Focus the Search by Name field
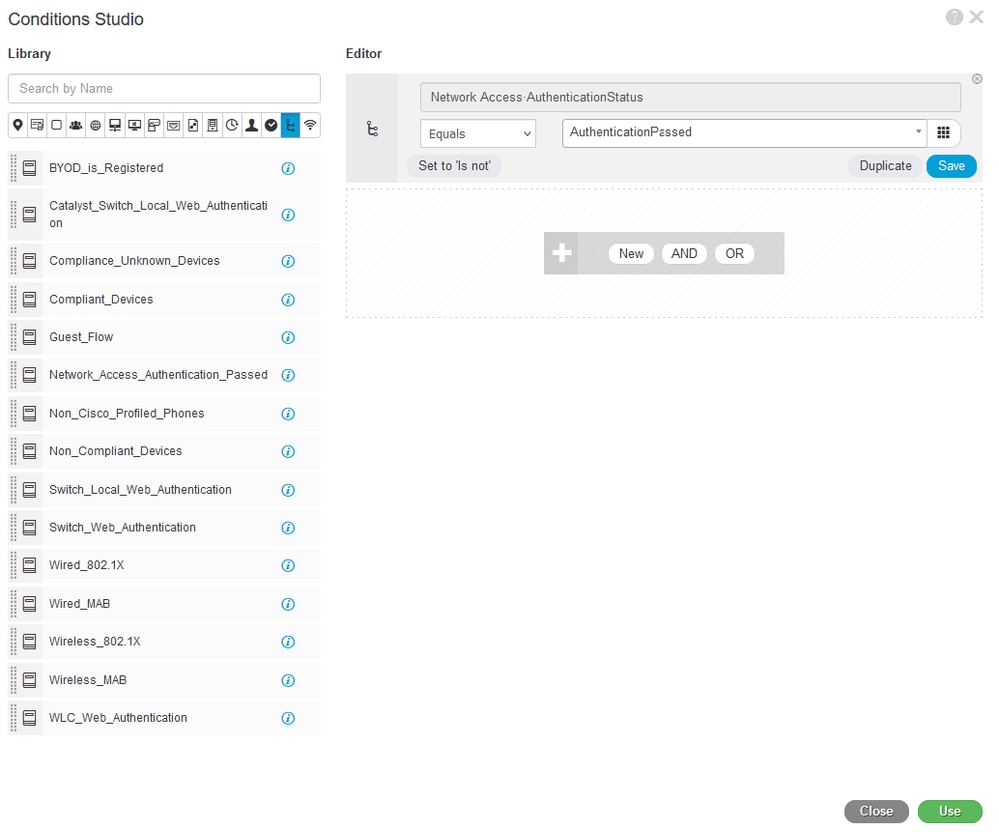 point(164,89)
